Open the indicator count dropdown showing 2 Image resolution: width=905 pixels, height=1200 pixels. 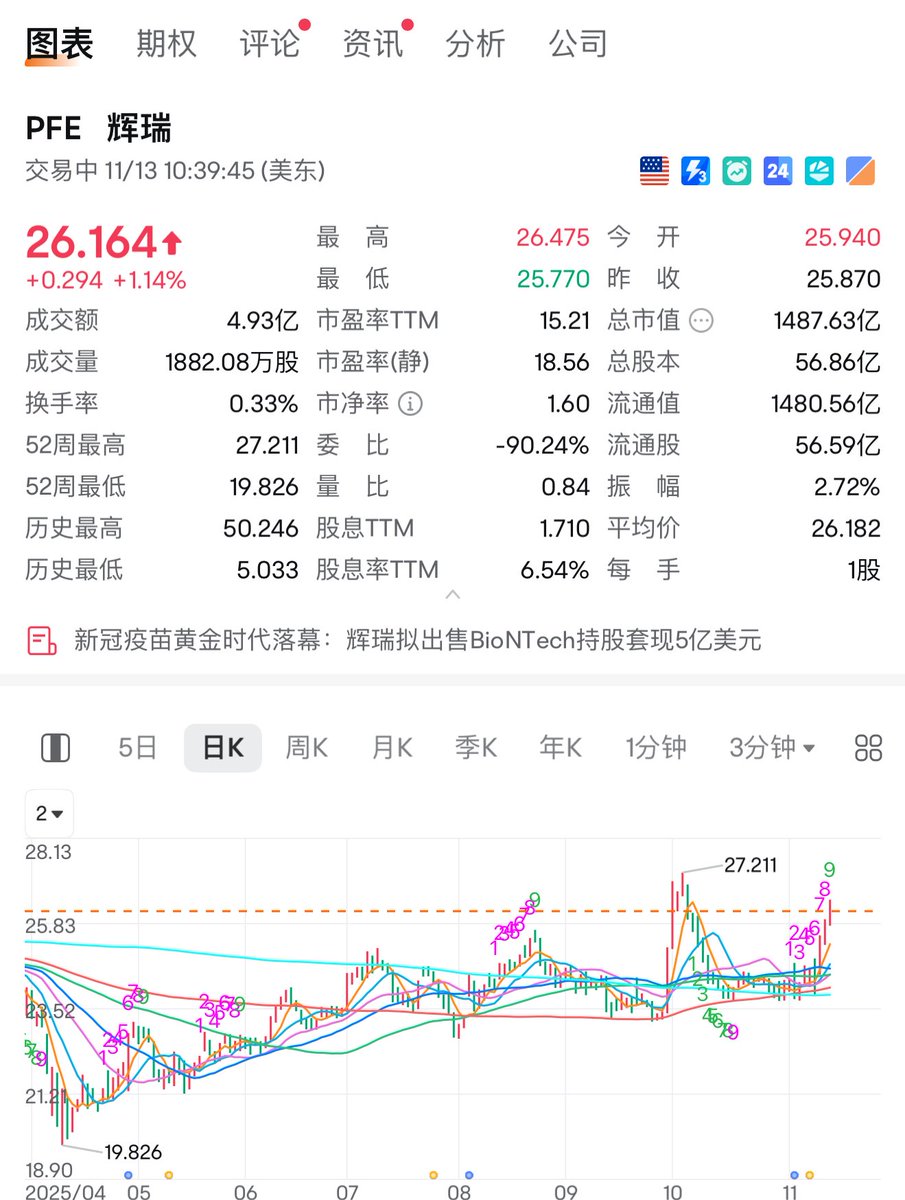pos(50,814)
